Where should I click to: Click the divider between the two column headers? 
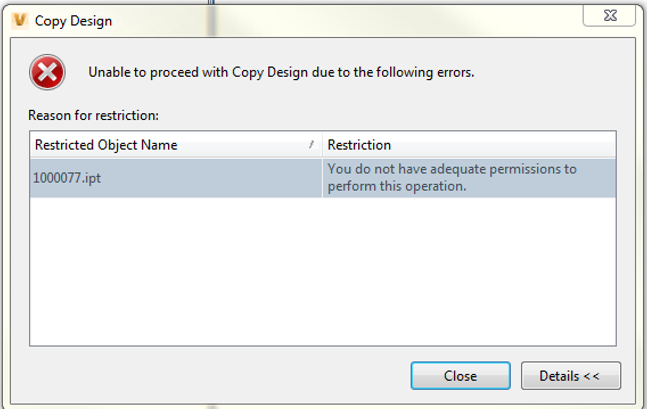[x=322, y=145]
